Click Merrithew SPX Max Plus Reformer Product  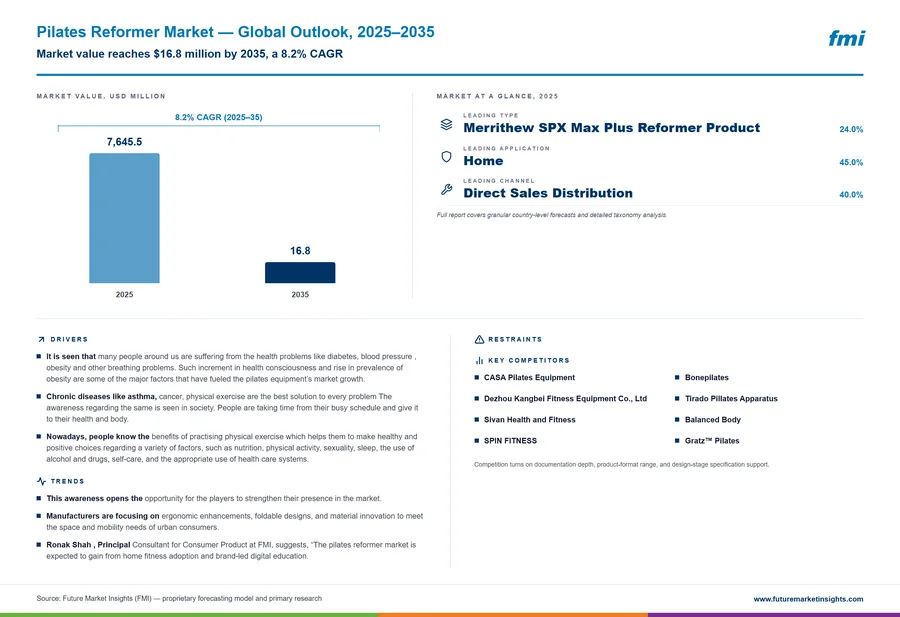point(612,127)
